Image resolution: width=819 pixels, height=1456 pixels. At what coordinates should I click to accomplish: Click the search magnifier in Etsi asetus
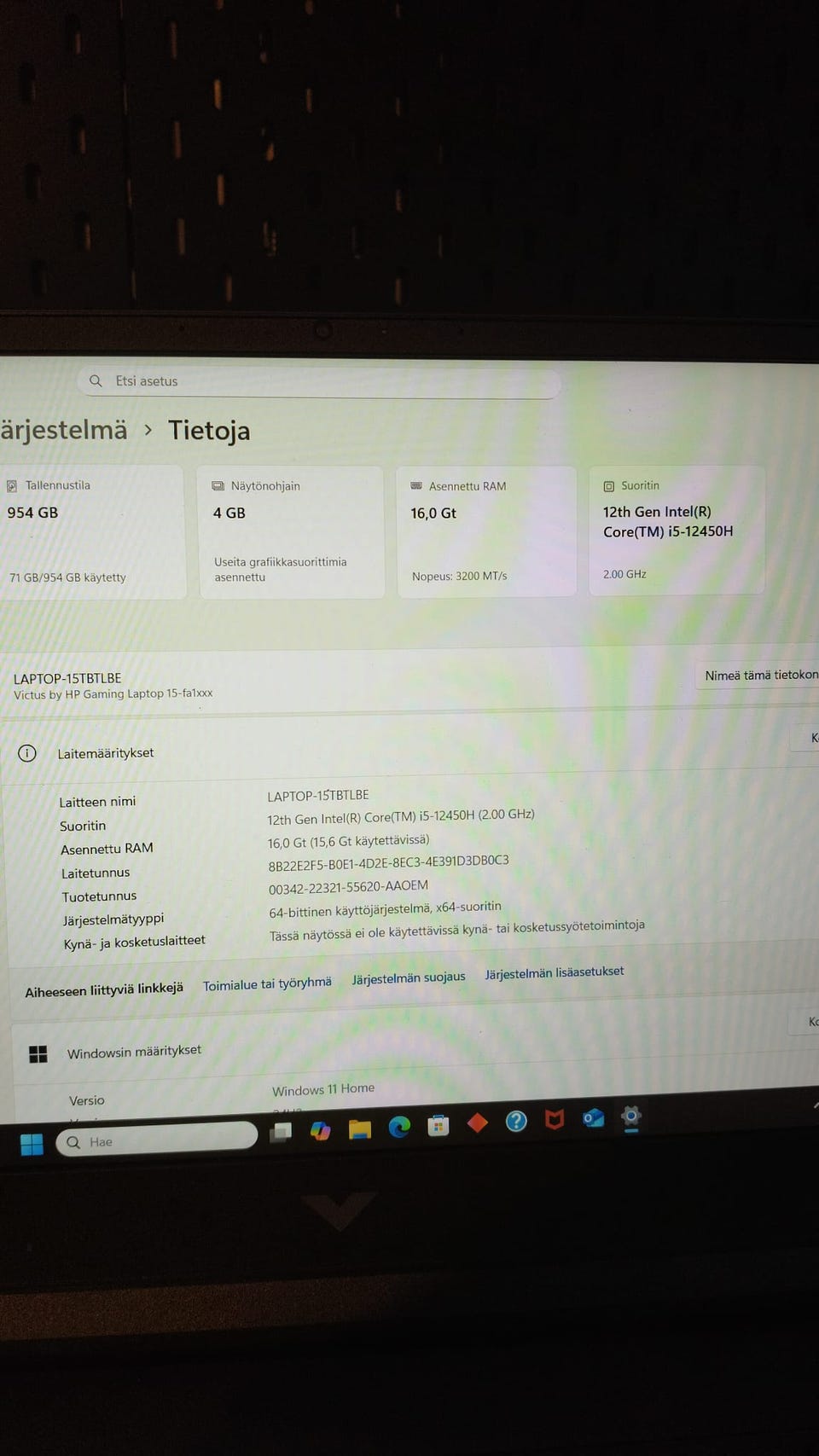pos(96,380)
